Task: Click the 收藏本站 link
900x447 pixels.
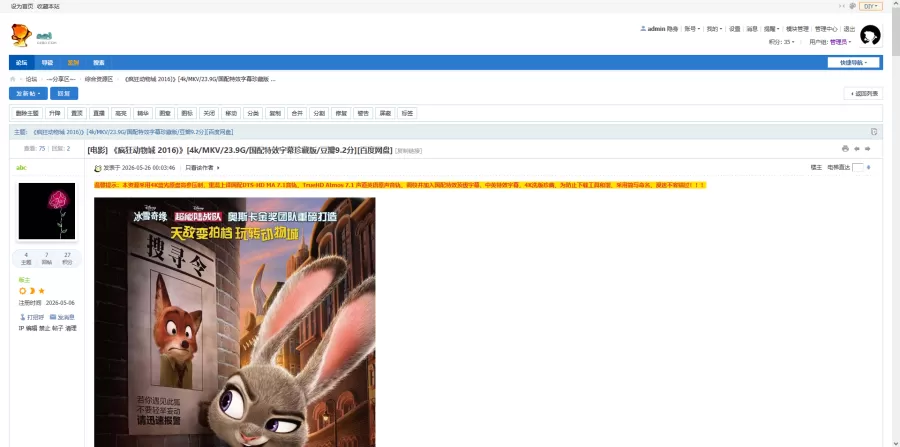Action: [x=48, y=6]
